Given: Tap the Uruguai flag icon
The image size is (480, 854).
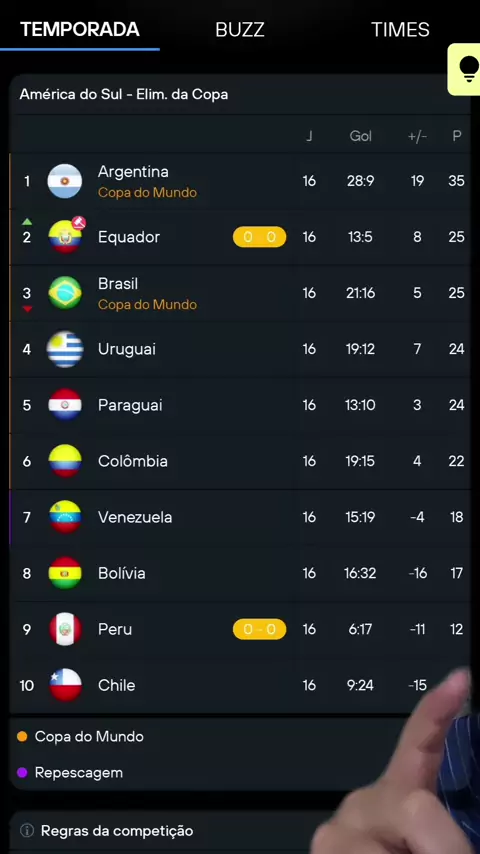Looking at the screenshot, I should coord(65,349).
